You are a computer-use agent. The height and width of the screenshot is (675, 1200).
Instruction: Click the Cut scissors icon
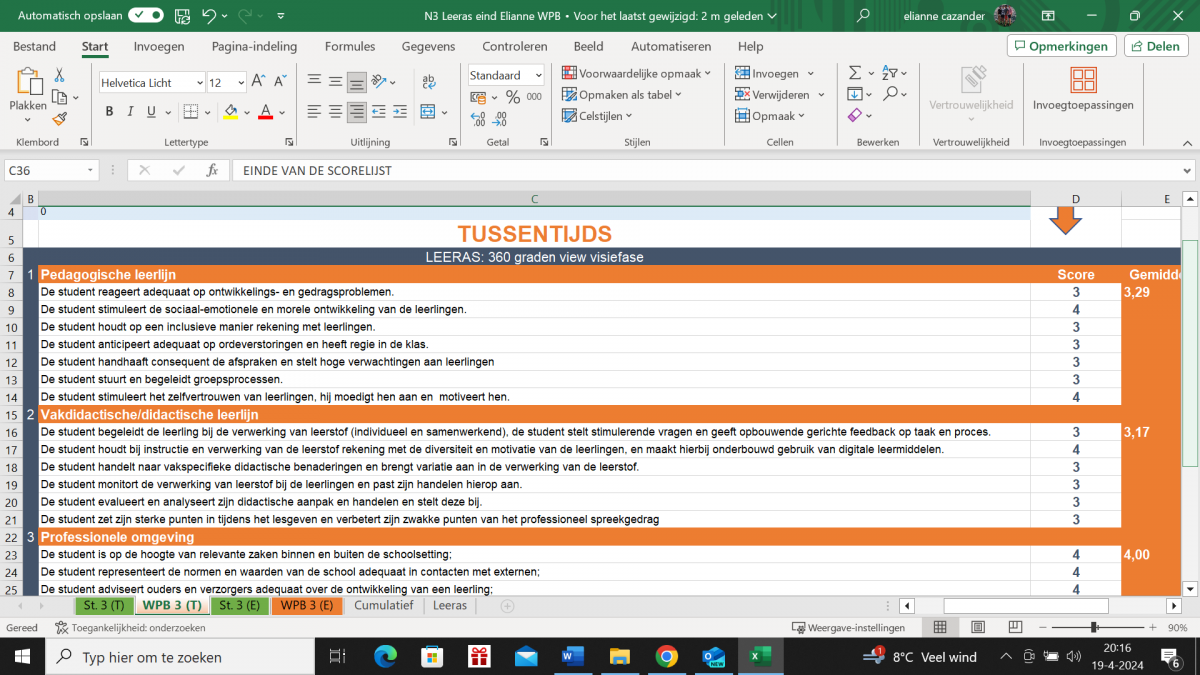[59, 75]
